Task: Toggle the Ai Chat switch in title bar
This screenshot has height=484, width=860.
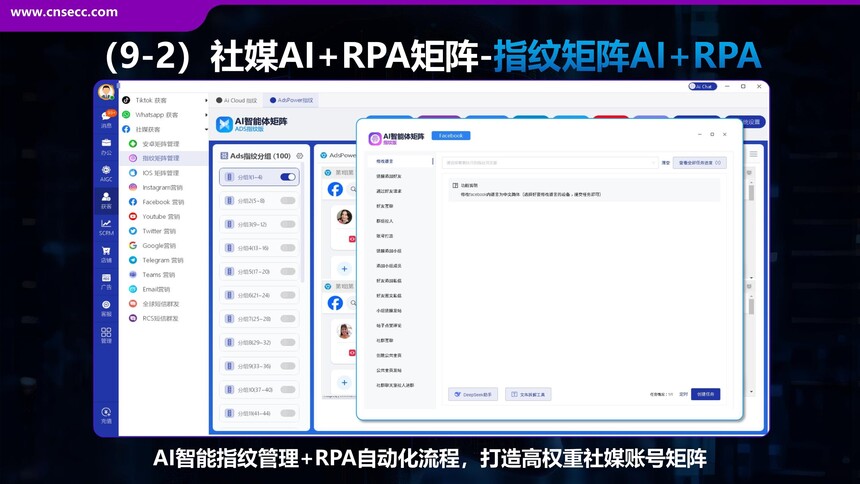Action: (702, 86)
